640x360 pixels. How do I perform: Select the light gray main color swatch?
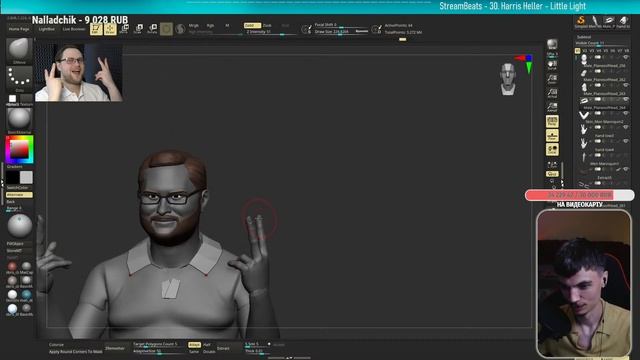[26, 178]
